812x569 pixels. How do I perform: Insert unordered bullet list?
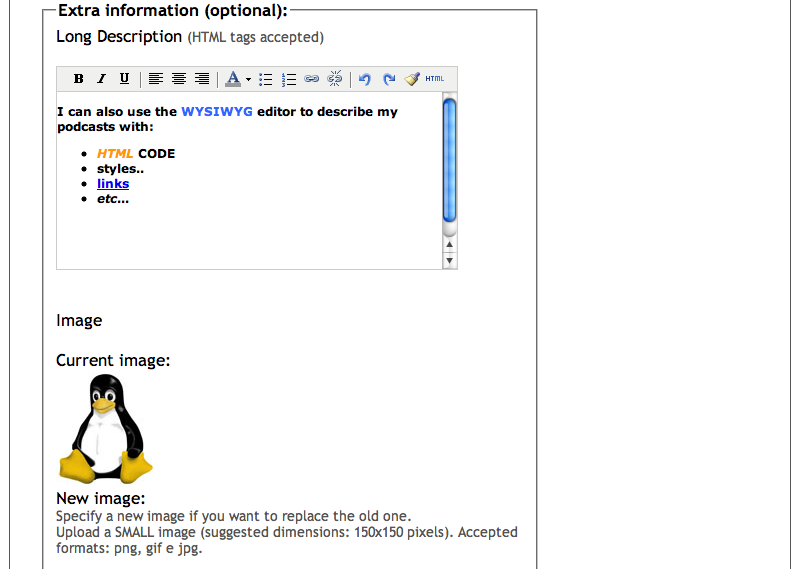pyautogui.click(x=266, y=79)
